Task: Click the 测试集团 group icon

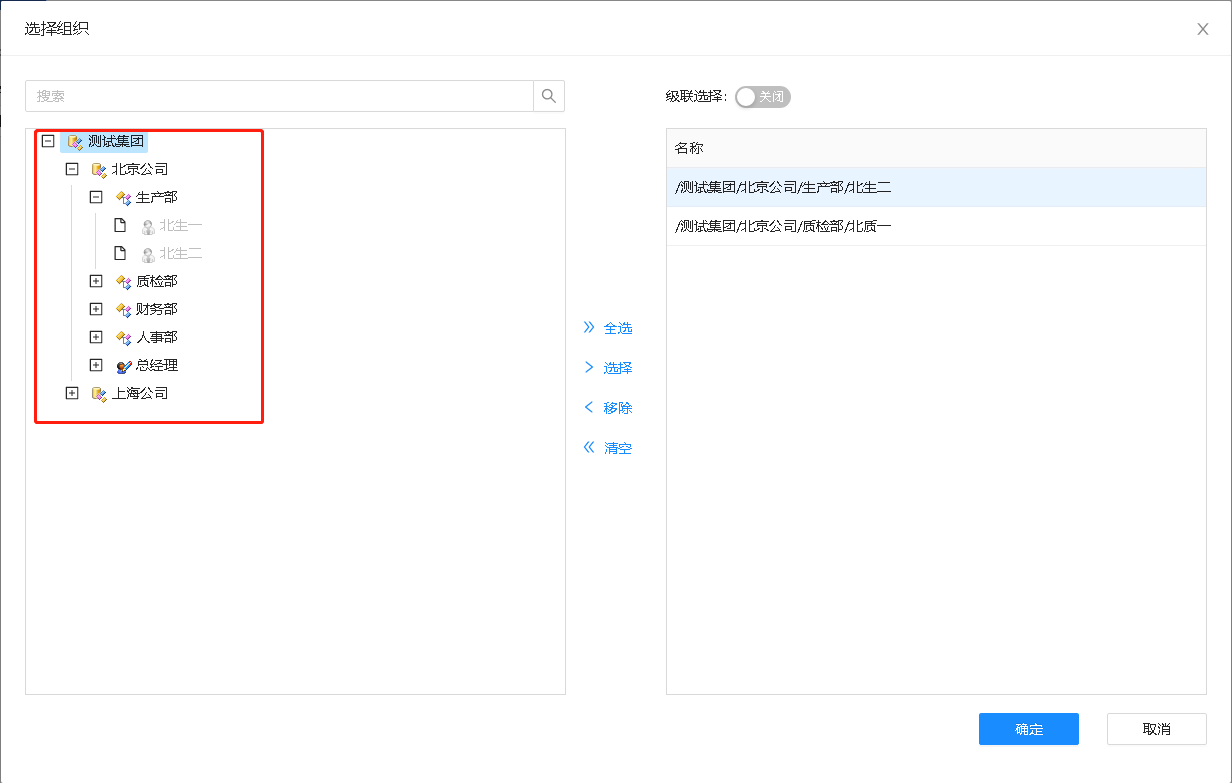Action: tap(75, 142)
